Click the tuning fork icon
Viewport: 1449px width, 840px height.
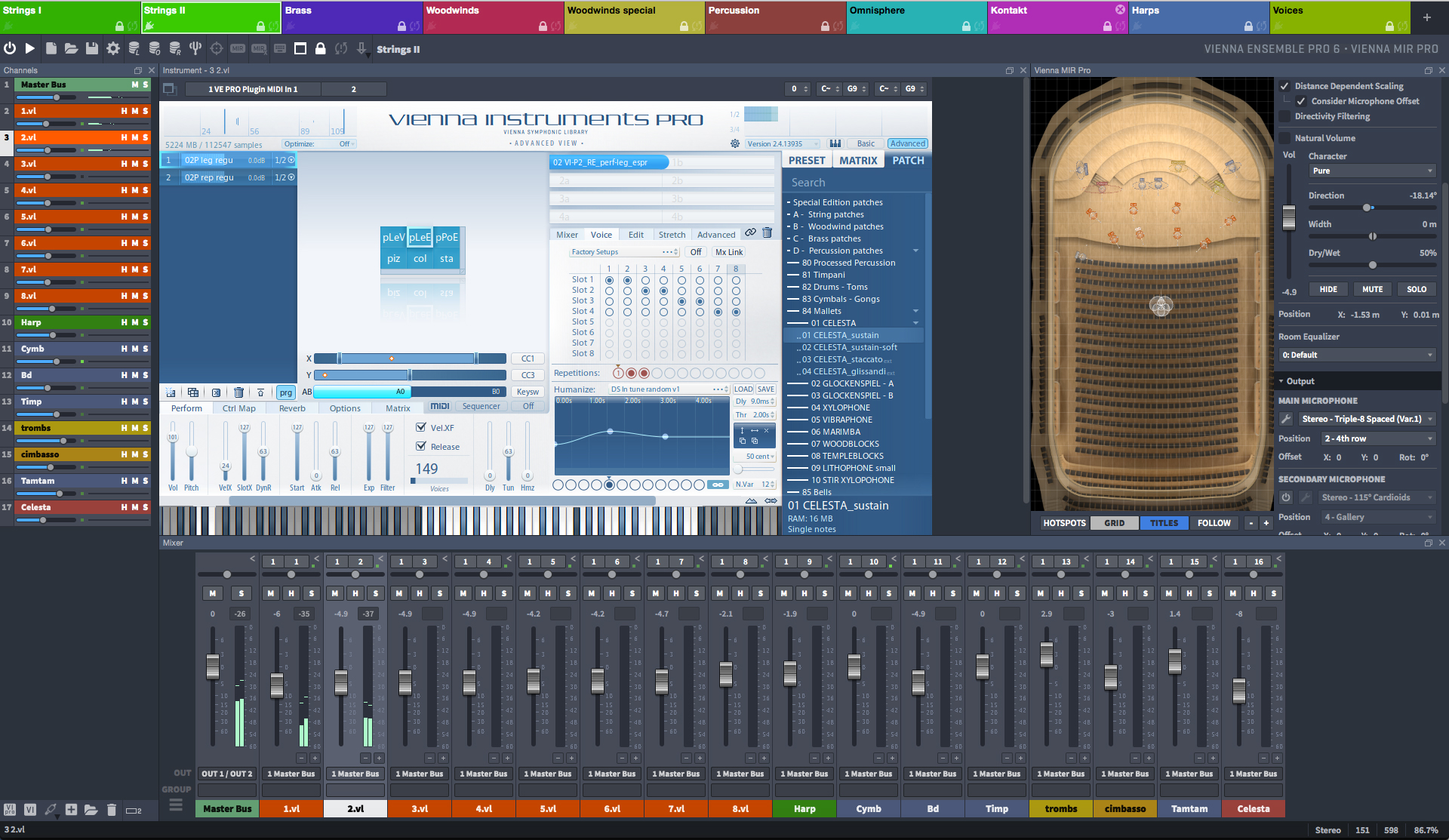point(195,48)
